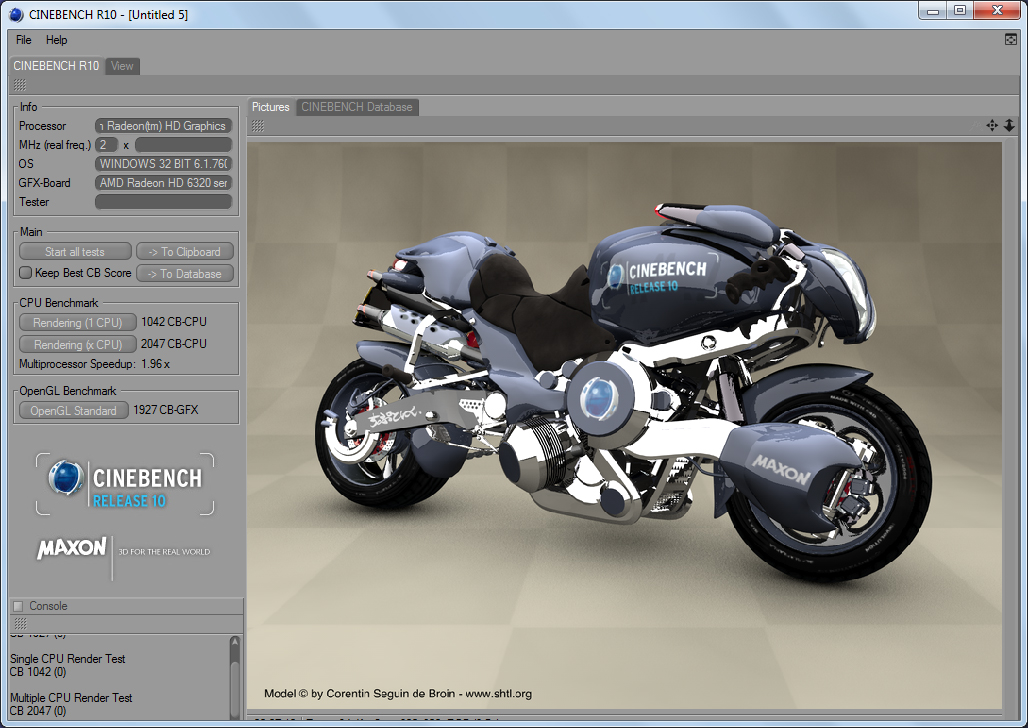This screenshot has height=728, width=1028.
Task: Click the move view cross-arrows icon
Action: (x=992, y=125)
